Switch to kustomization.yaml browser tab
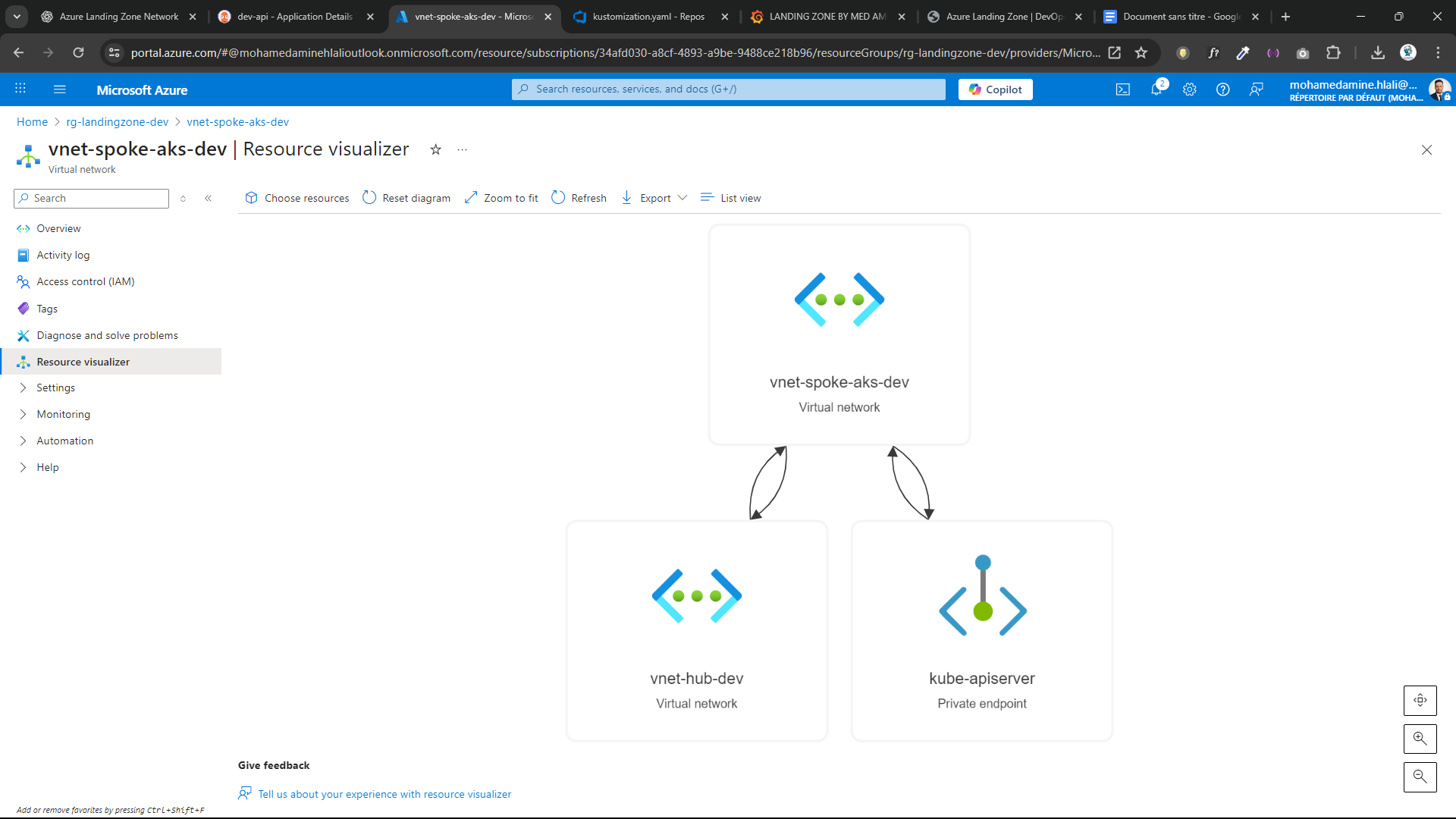The height and width of the screenshot is (819, 1456). 648,17
